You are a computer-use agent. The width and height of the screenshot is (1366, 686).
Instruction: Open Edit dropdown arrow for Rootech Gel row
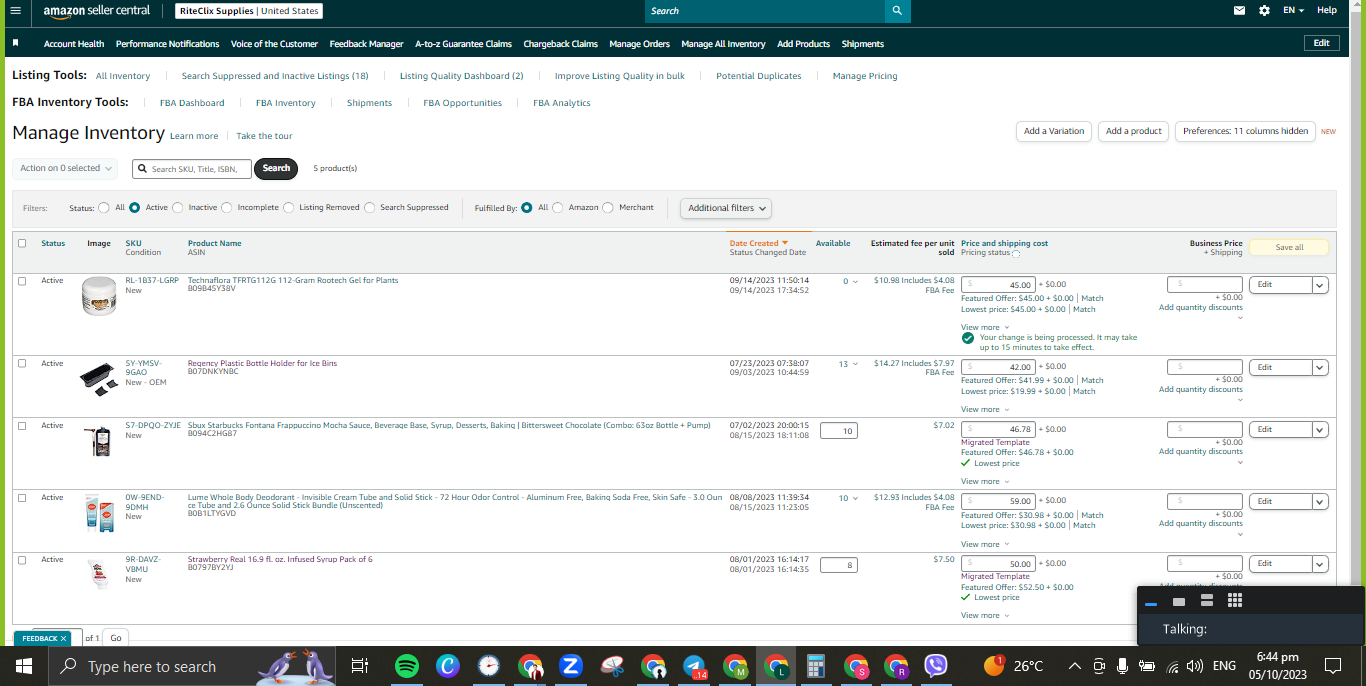pyautogui.click(x=1320, y=285)
